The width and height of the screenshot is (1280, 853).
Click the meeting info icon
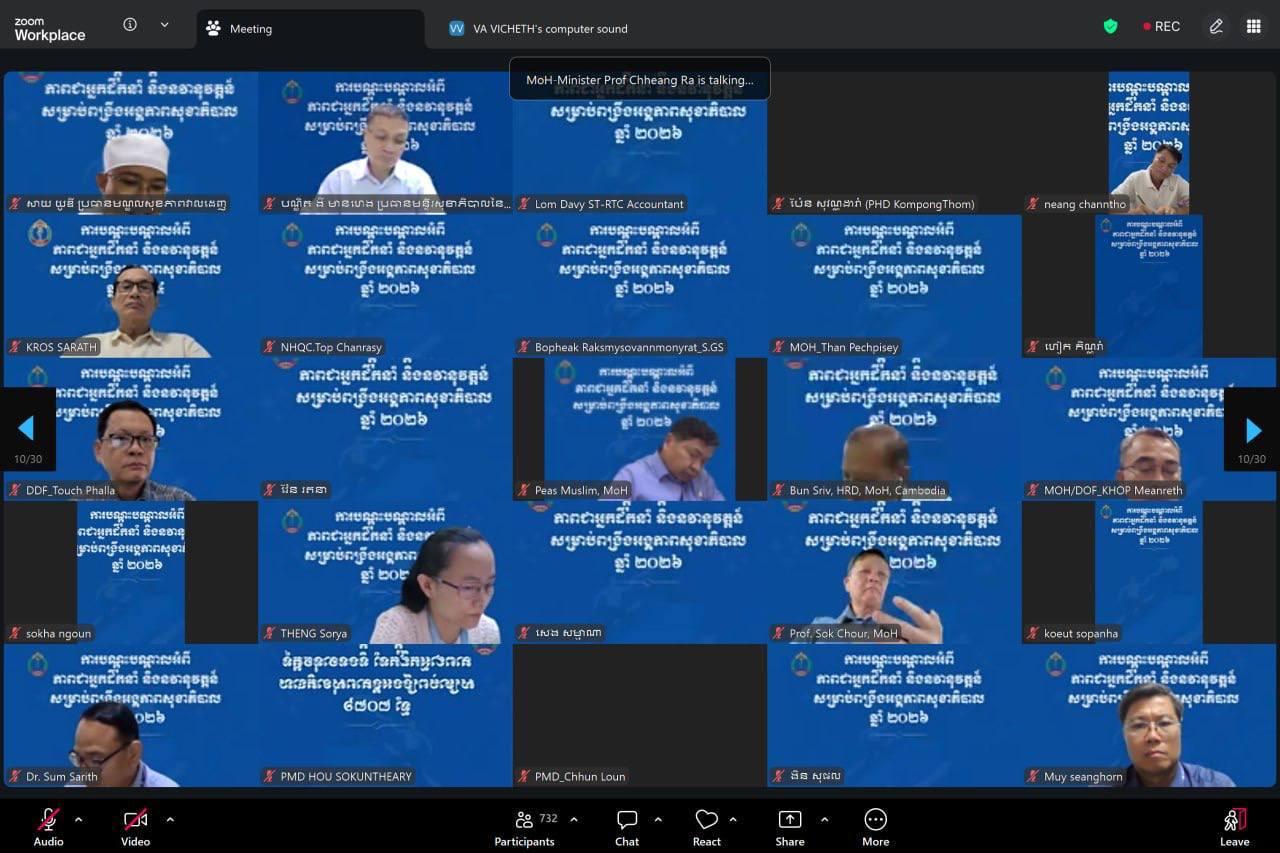point(130,25)
